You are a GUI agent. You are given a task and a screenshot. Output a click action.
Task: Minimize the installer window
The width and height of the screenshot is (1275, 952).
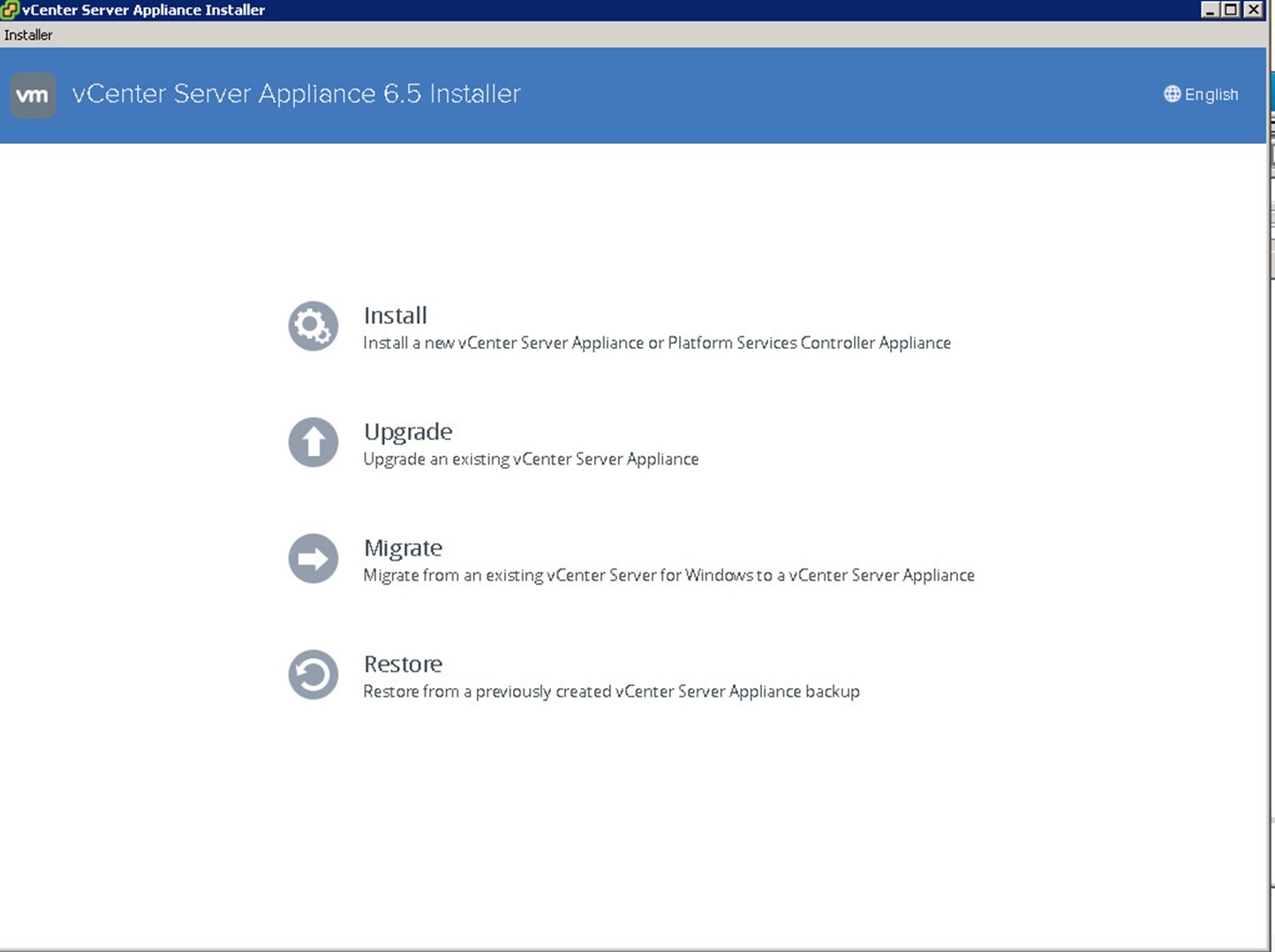pyautogui.click(x=1211, y=10)
